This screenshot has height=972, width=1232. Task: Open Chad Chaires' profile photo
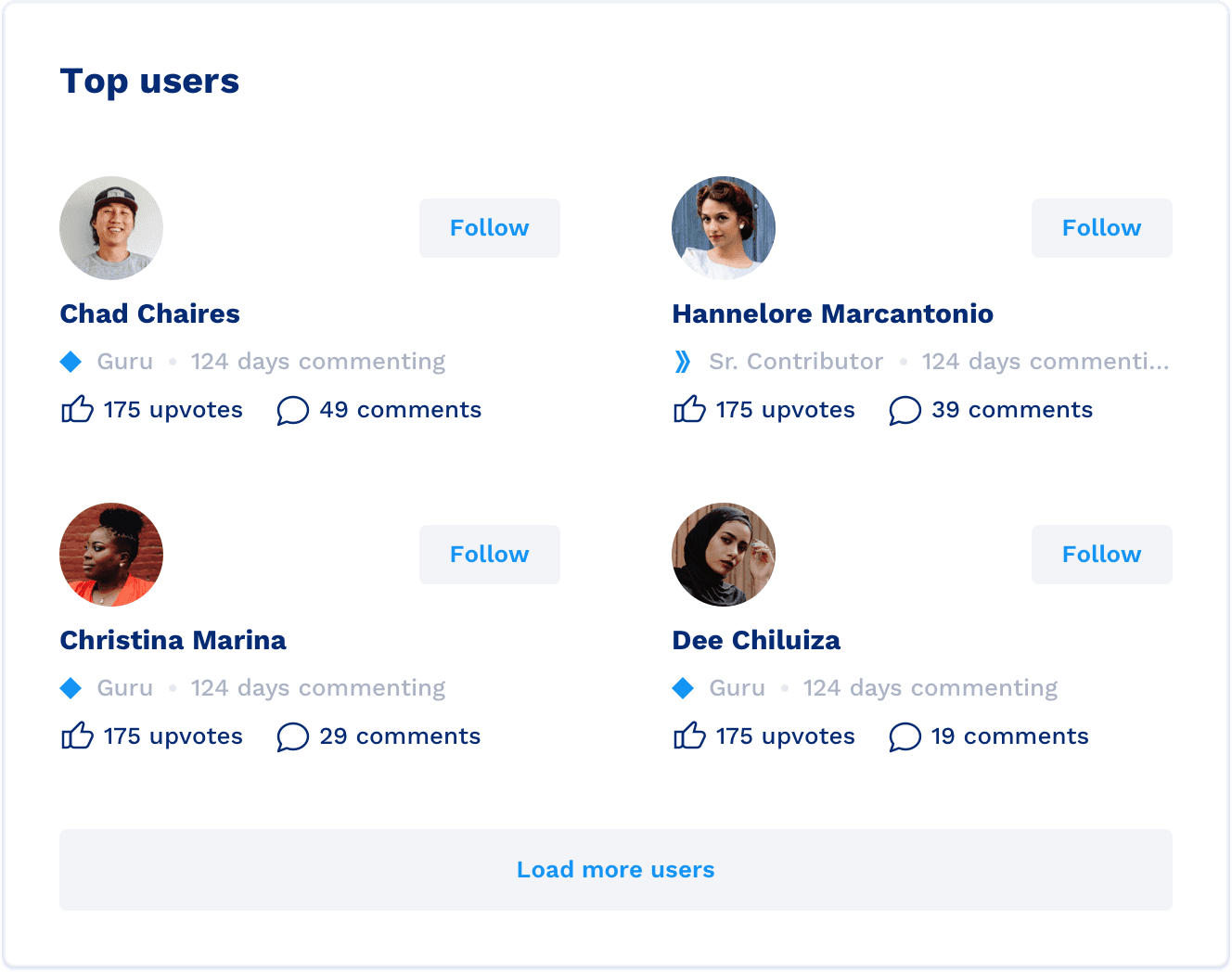pyautogui.click(x=111, y=228)
